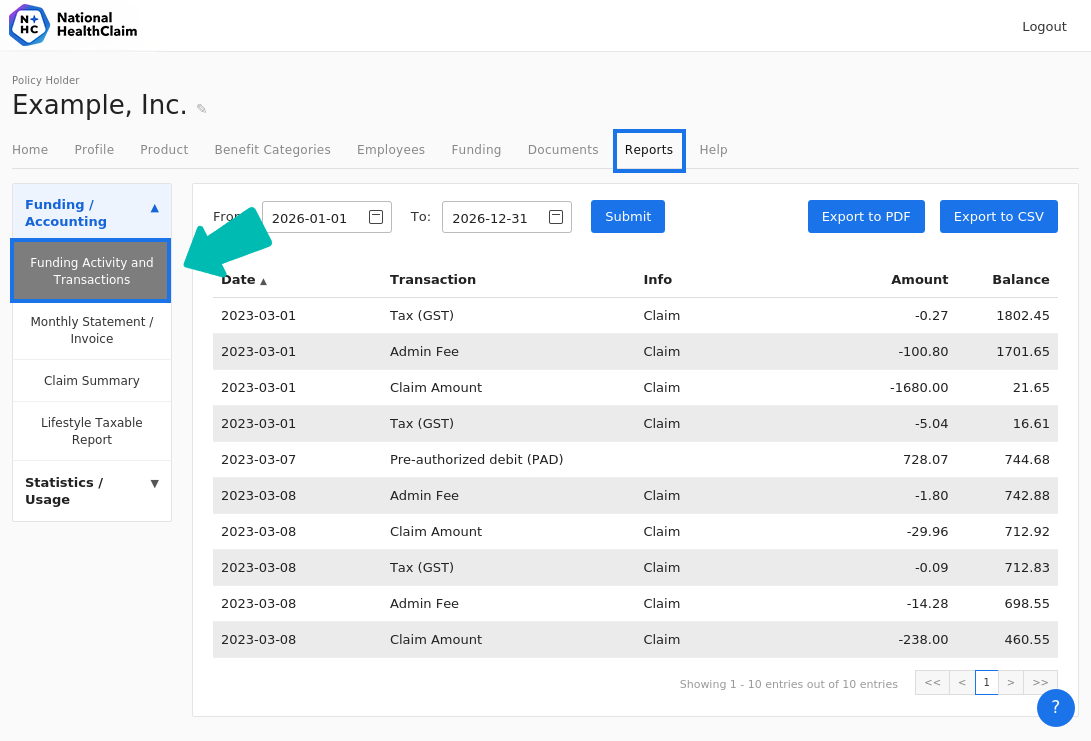
Task: Click the Submit button
Action: click(628, 216)
